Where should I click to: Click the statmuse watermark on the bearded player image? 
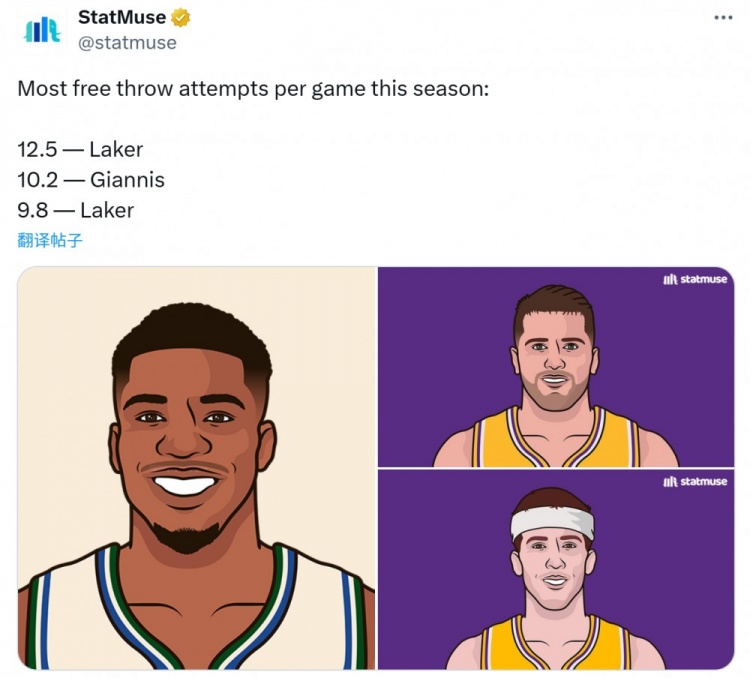695,280
